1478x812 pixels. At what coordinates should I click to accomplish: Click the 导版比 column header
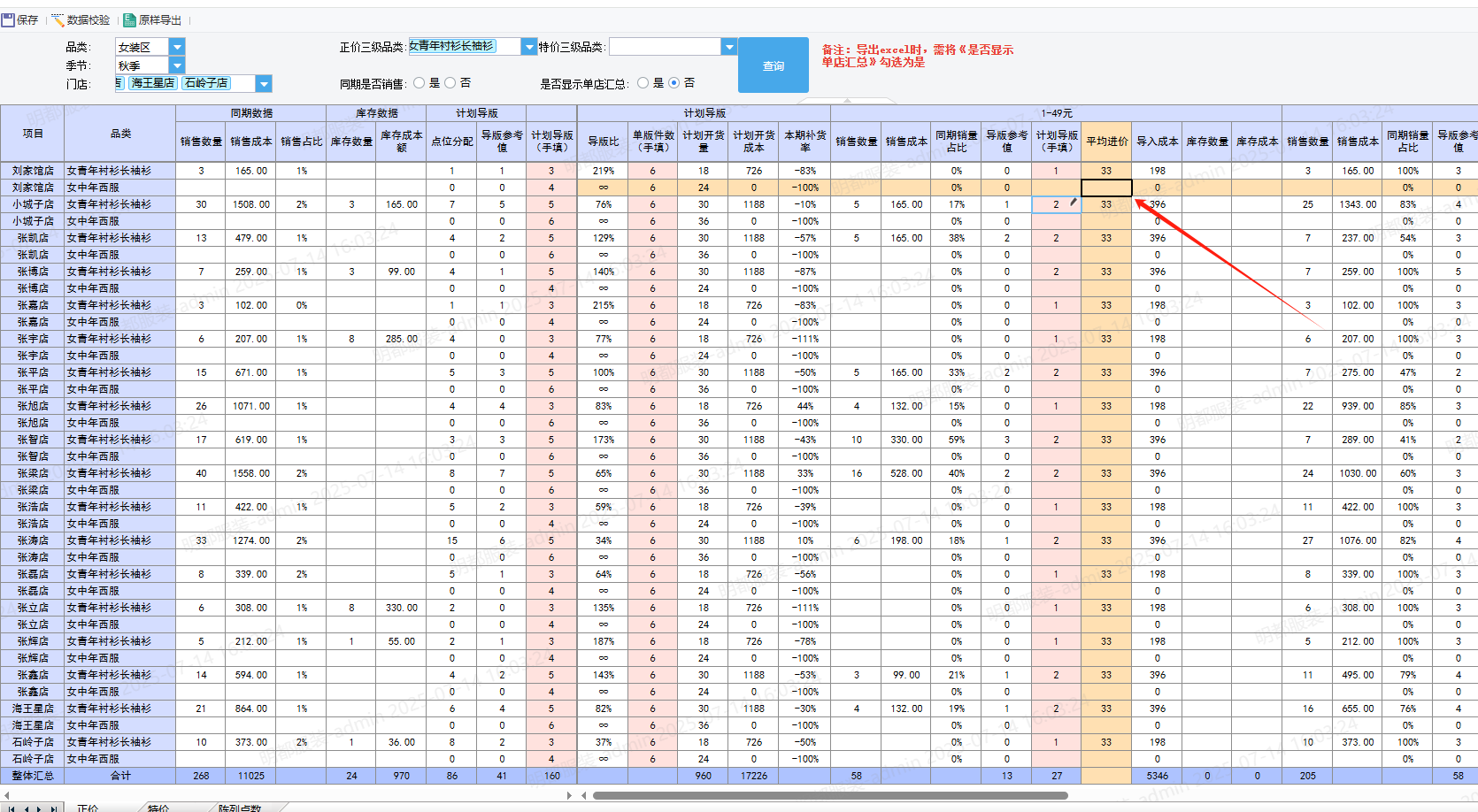(x=603, y=142)
